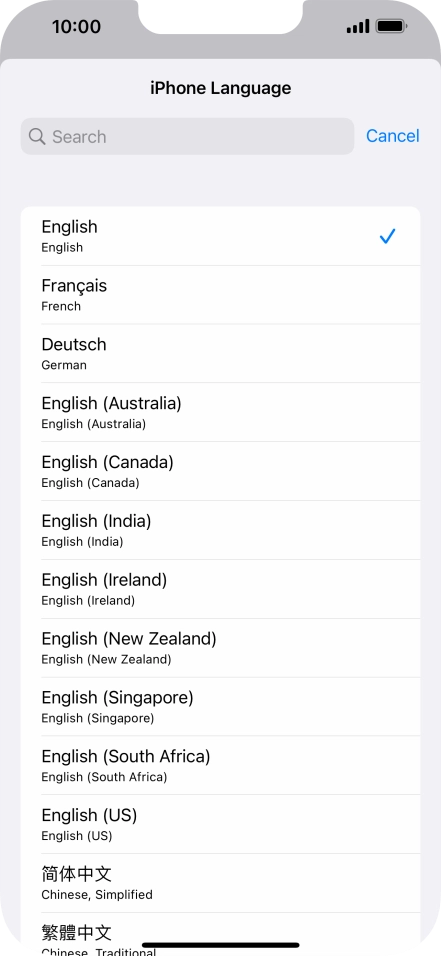The height and width of the screenshot is (956, 441).
Task: Select English as iPhone language
Action: [x=220, y=236]
